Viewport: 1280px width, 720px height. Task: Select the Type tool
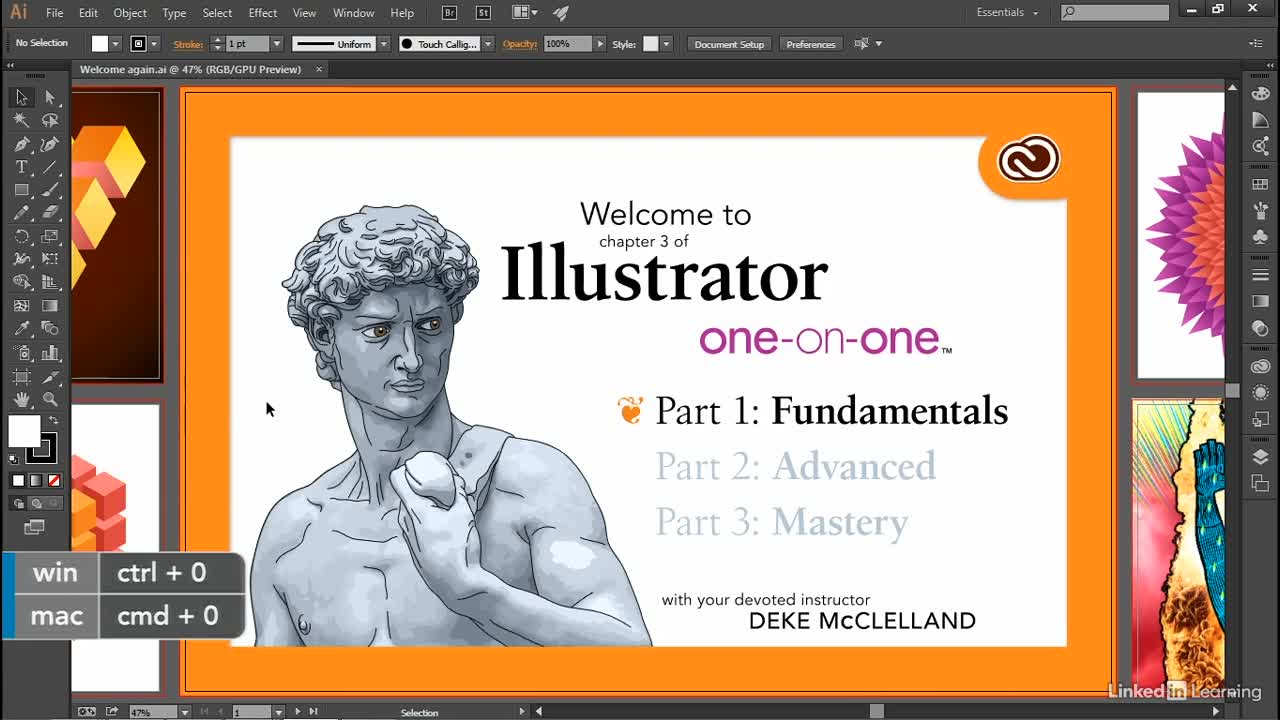tap(21, 167)
